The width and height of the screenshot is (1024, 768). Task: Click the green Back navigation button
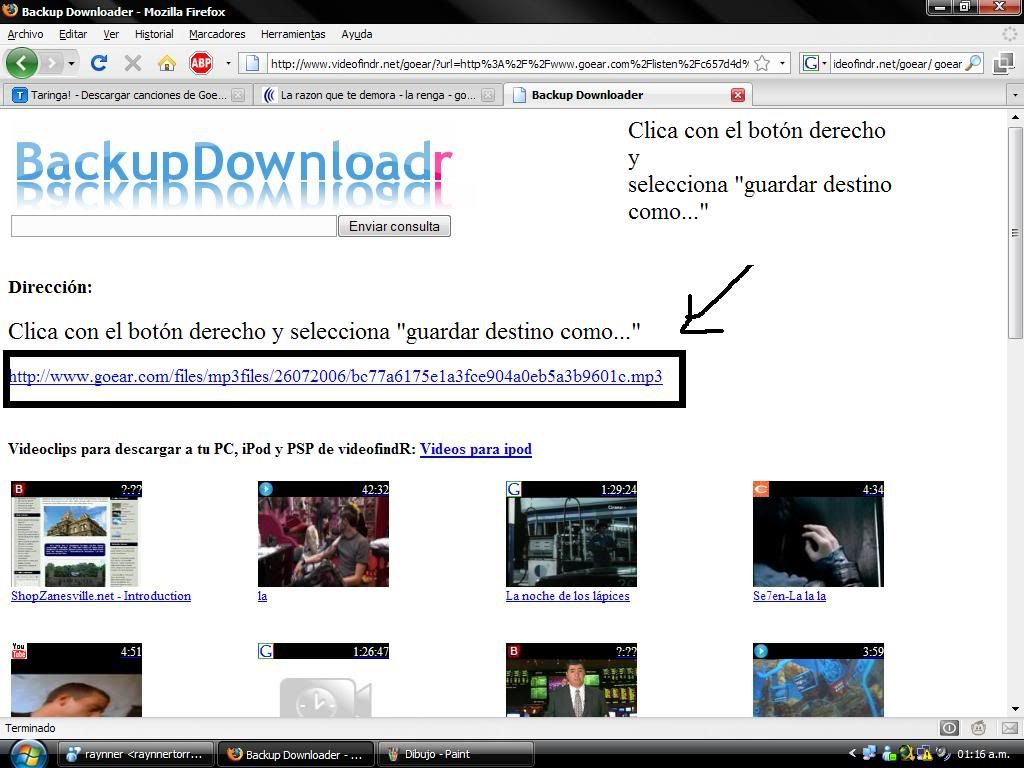[22, 63]
